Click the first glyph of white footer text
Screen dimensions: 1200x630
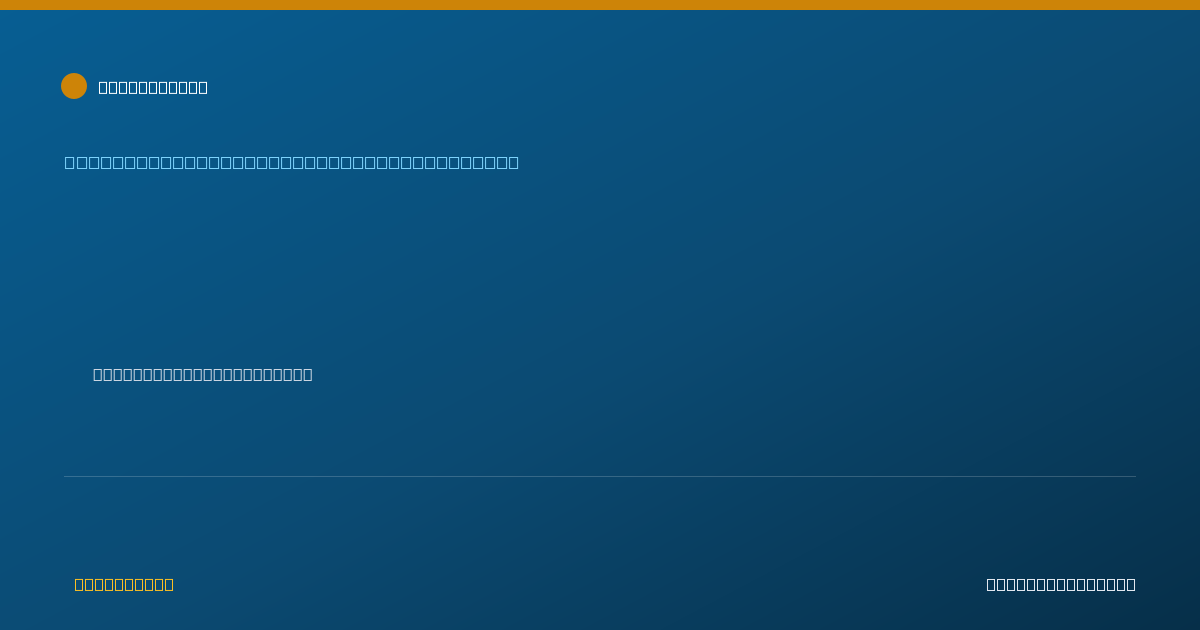(991, 584)
